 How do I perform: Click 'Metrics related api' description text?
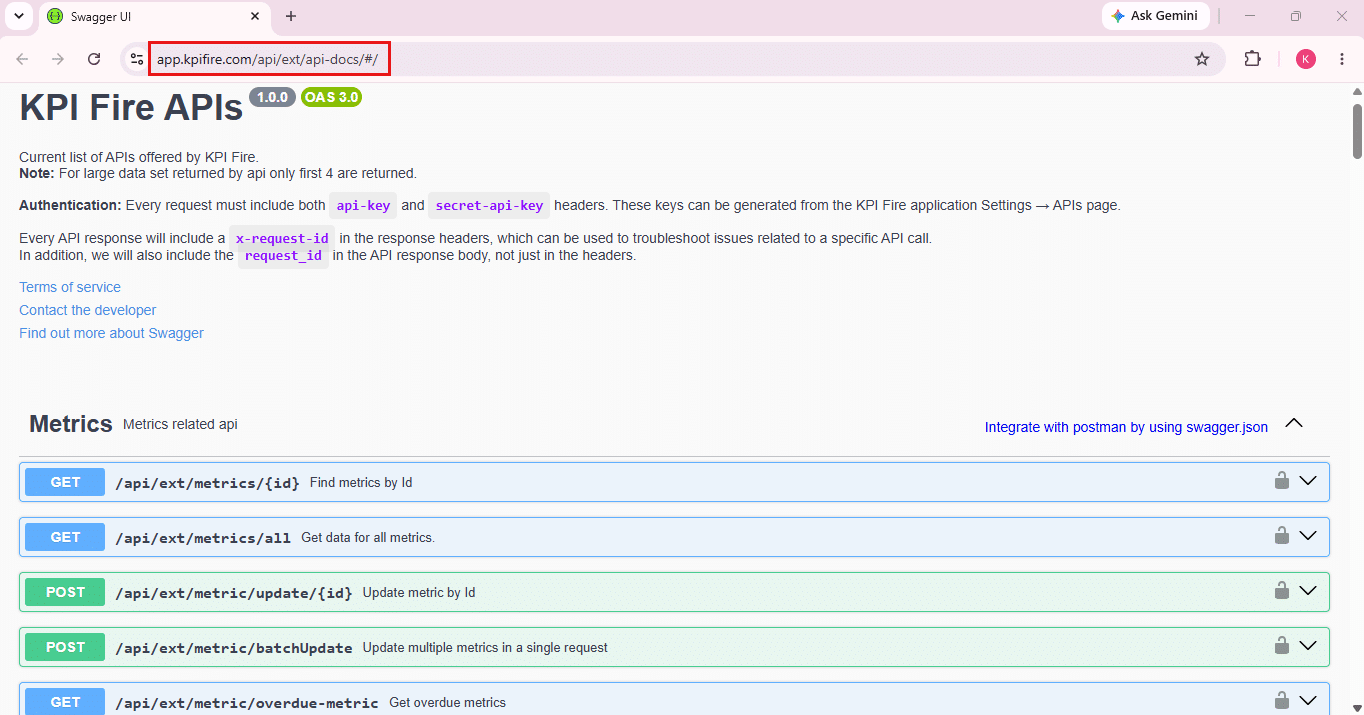pos(180,424)
